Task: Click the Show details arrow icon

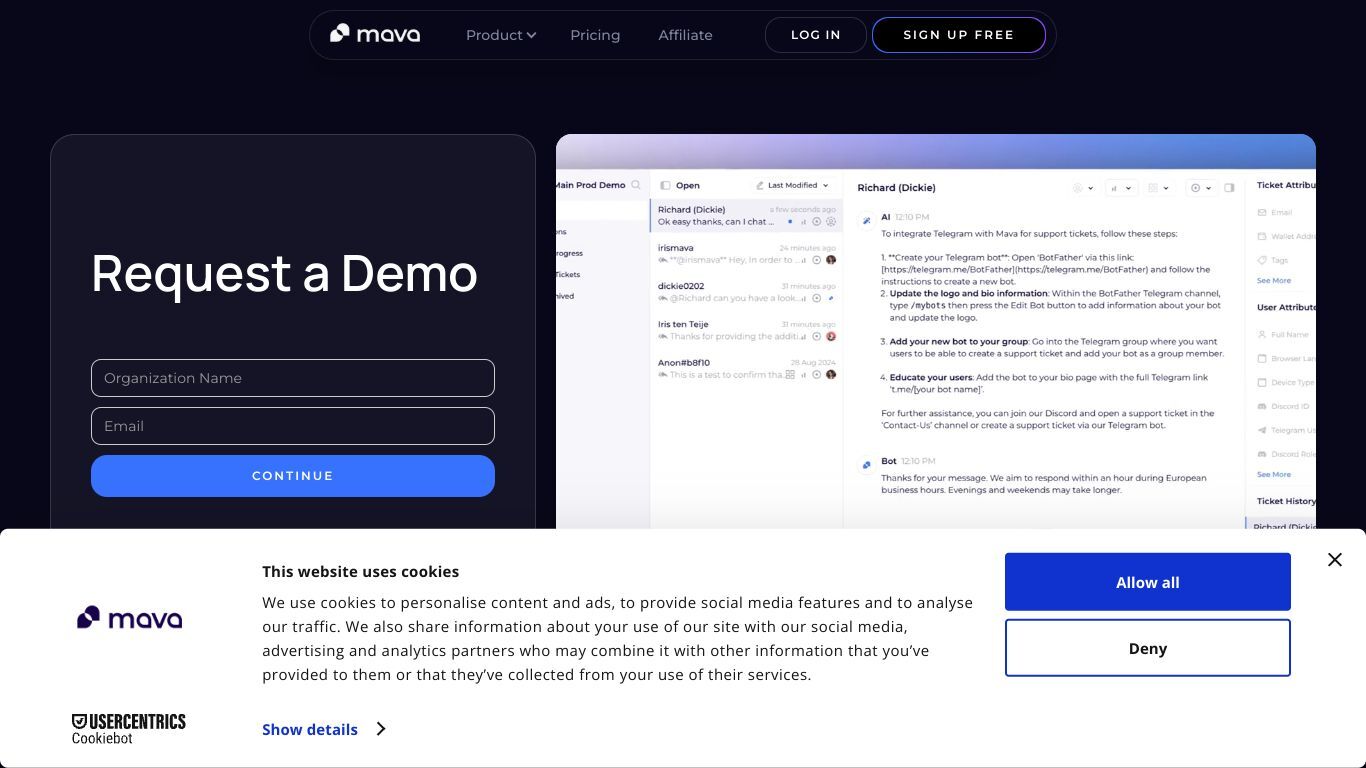Action: coord(380,729)
